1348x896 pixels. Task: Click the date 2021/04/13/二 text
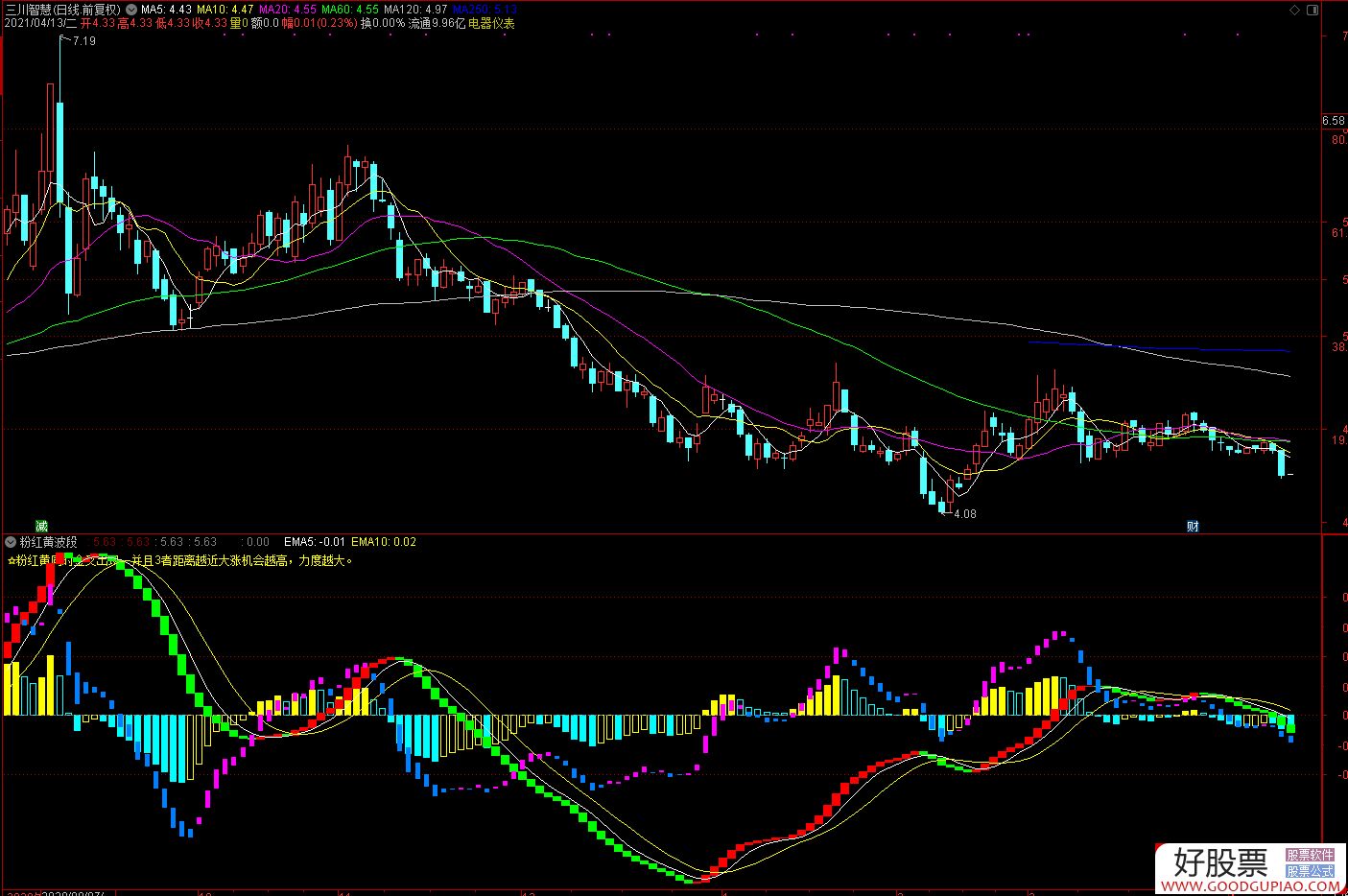(x=40, y=23)
